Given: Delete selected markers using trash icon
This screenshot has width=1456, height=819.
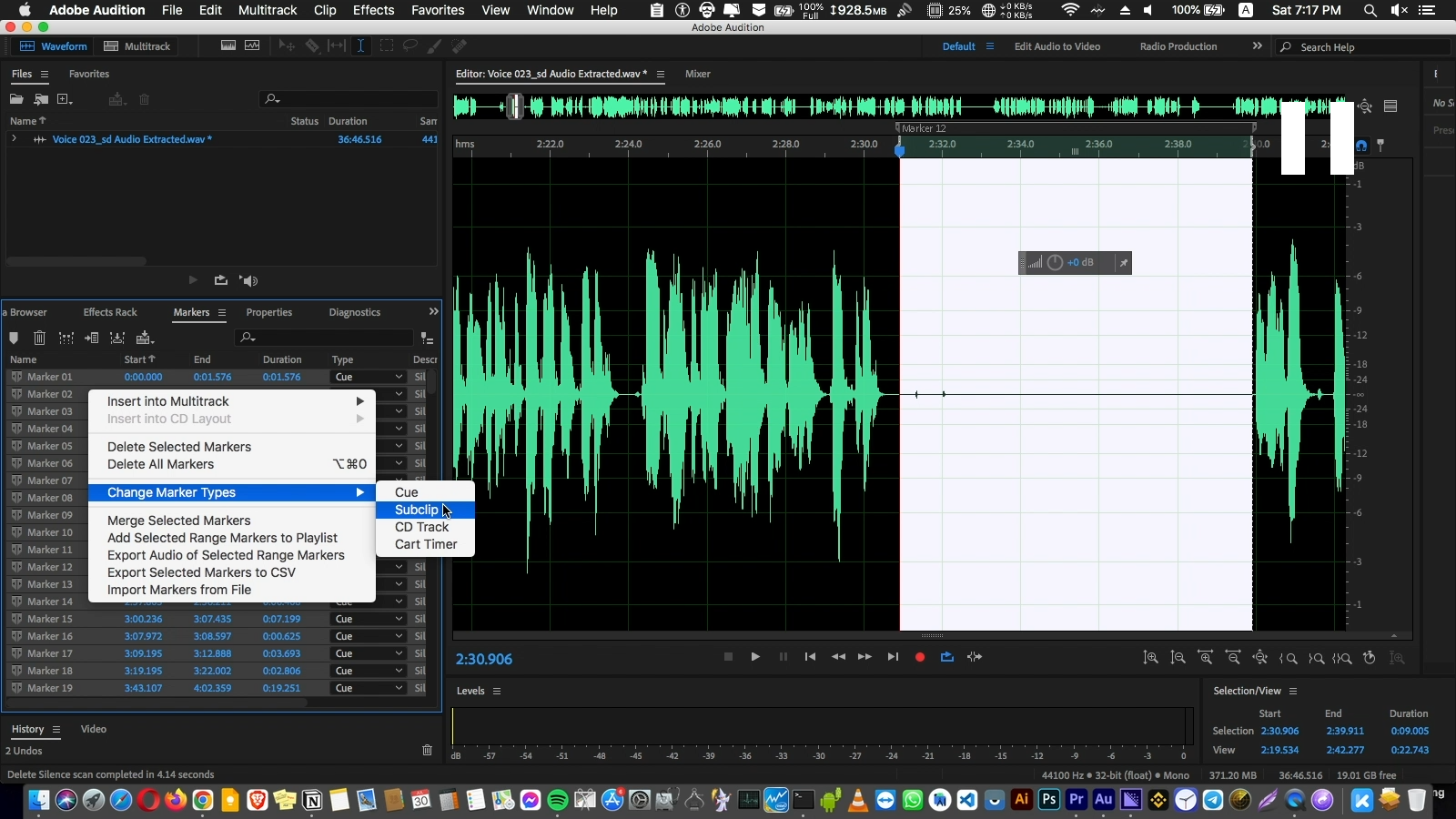Looking at the screenshot, I should coord(39,338).
